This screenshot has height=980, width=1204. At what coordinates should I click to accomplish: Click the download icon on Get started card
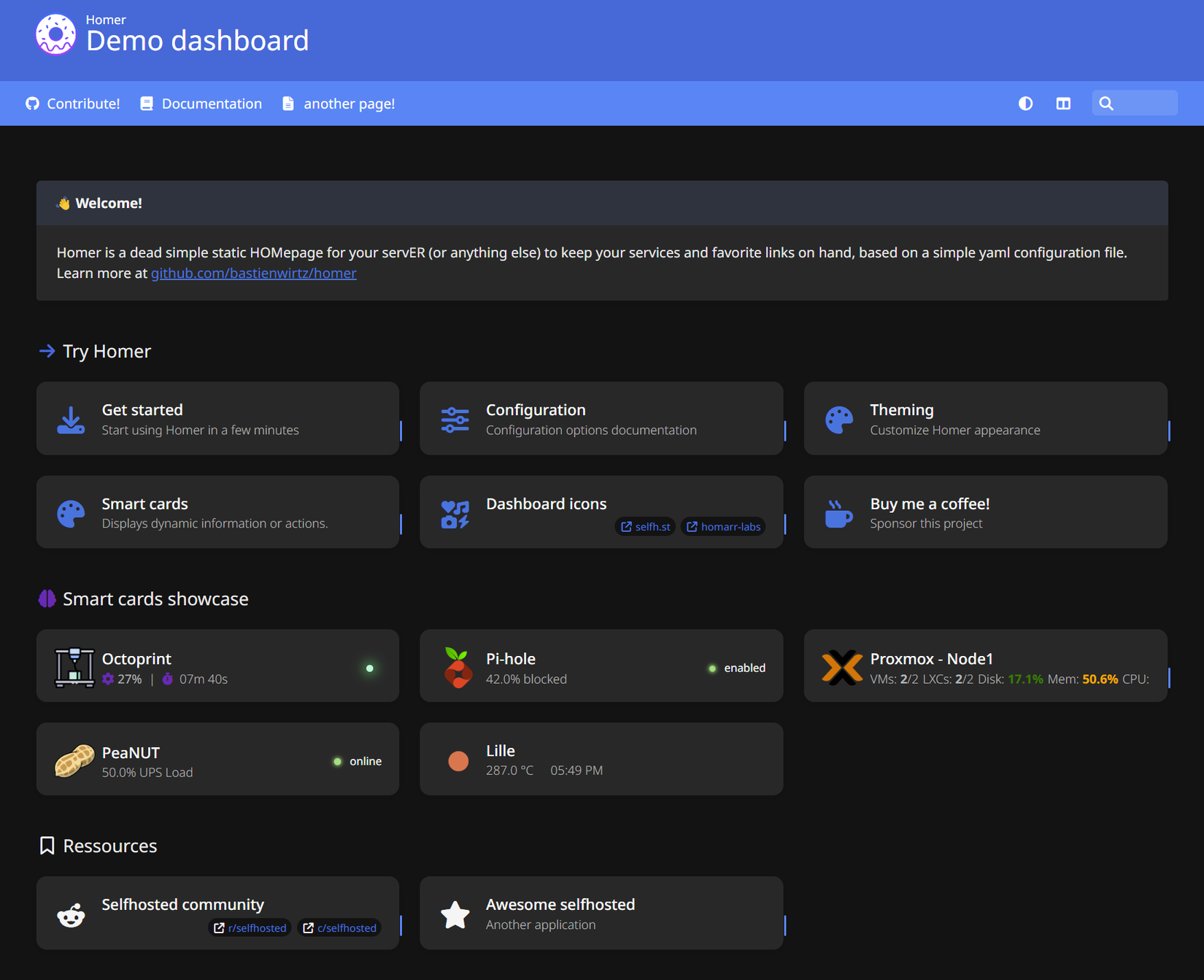pos(71,419)
